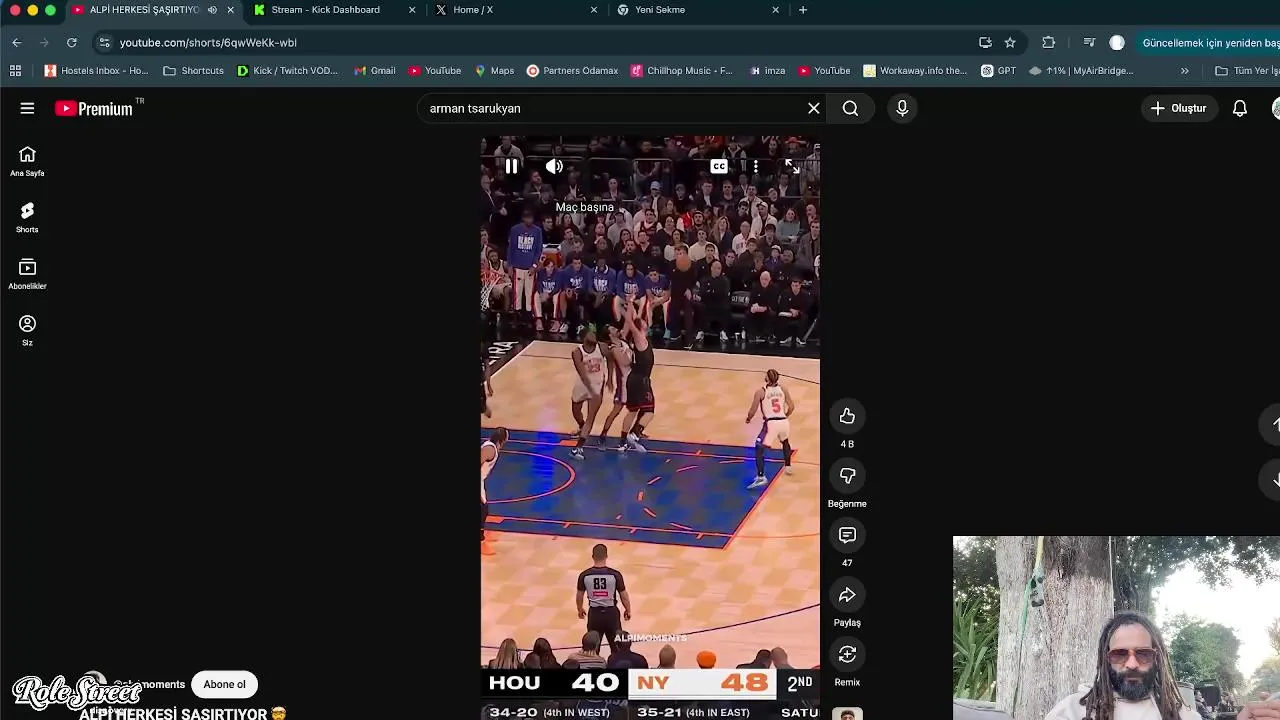Open the Tüm Yer İşaretleri bookmarks folder

coord(1246,71)
